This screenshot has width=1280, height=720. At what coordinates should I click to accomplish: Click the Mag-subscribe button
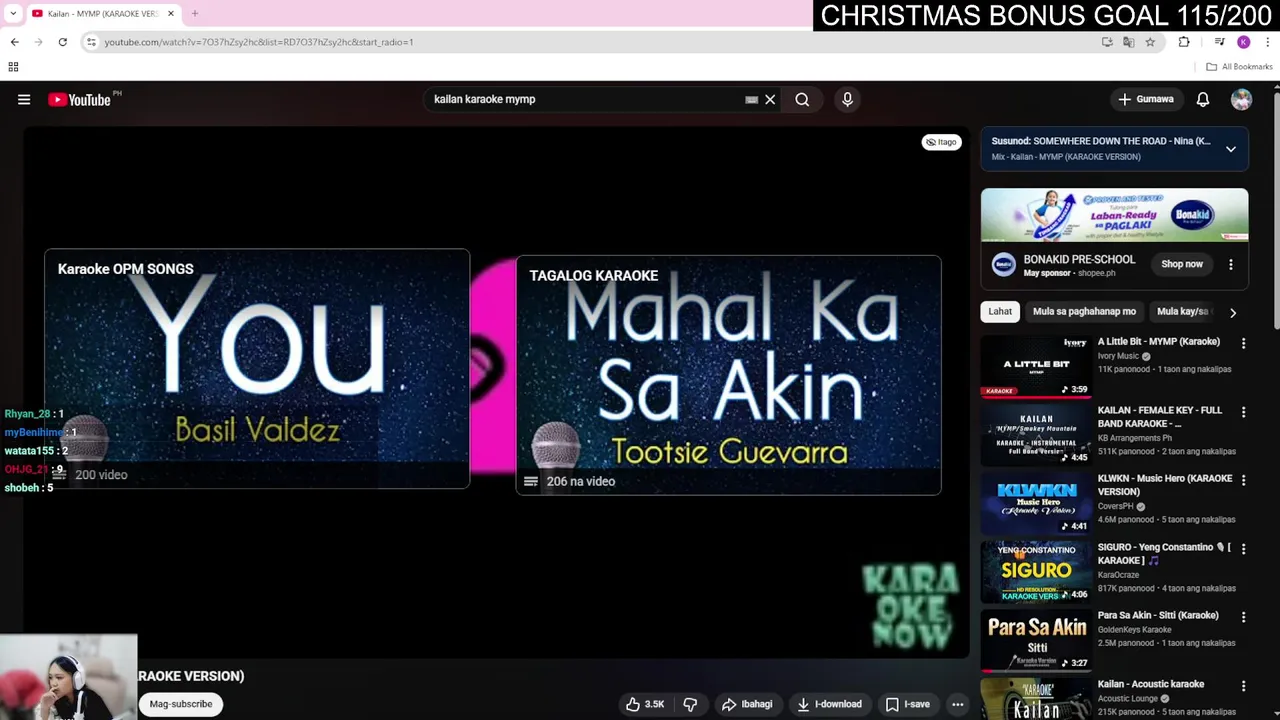coord(181,704)
